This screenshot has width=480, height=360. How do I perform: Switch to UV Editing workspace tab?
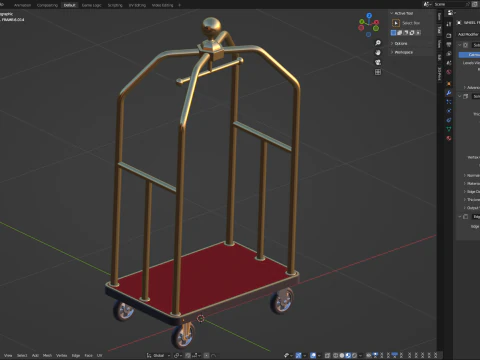[137, 5]
